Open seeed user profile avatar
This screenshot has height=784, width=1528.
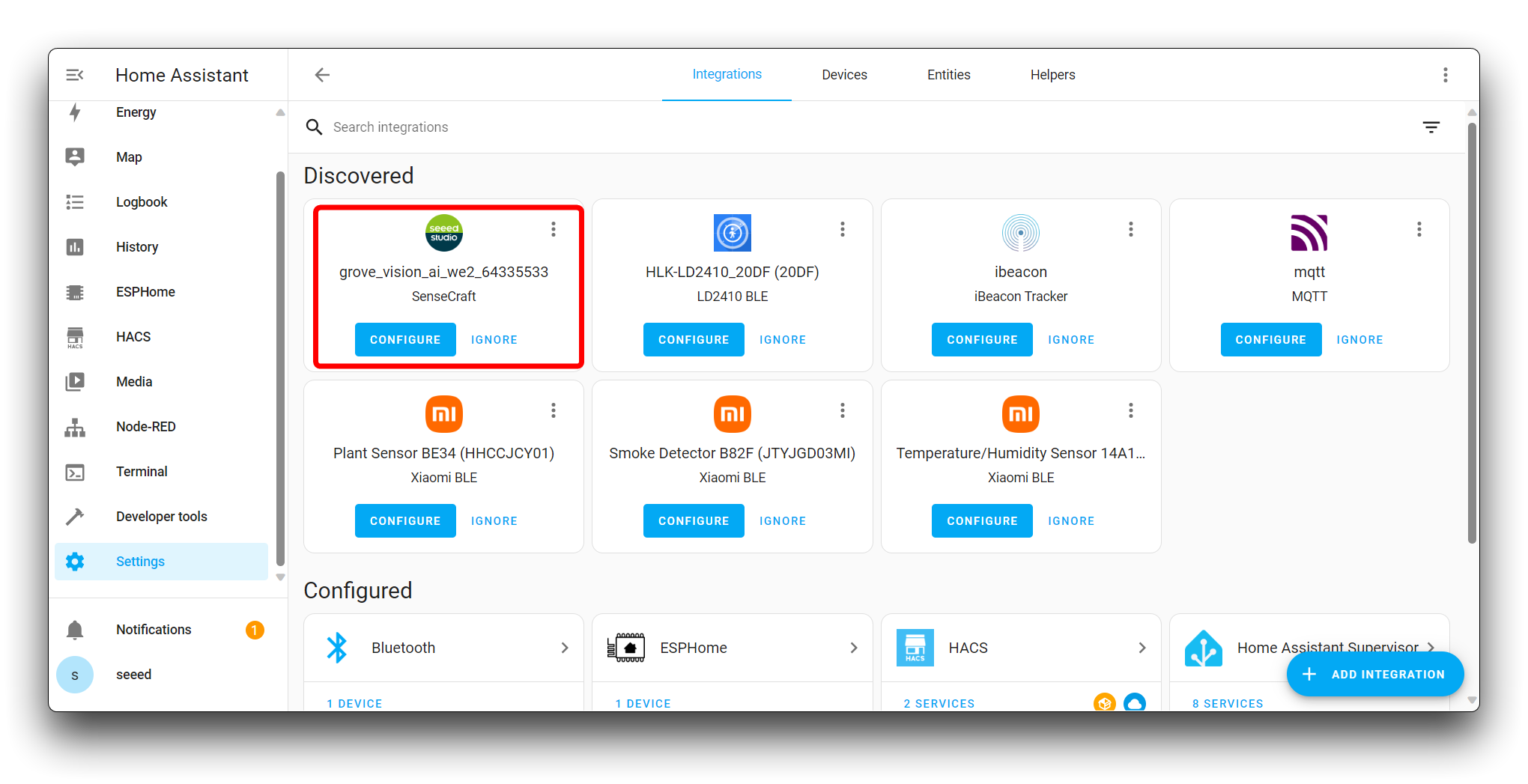(75, 675)
